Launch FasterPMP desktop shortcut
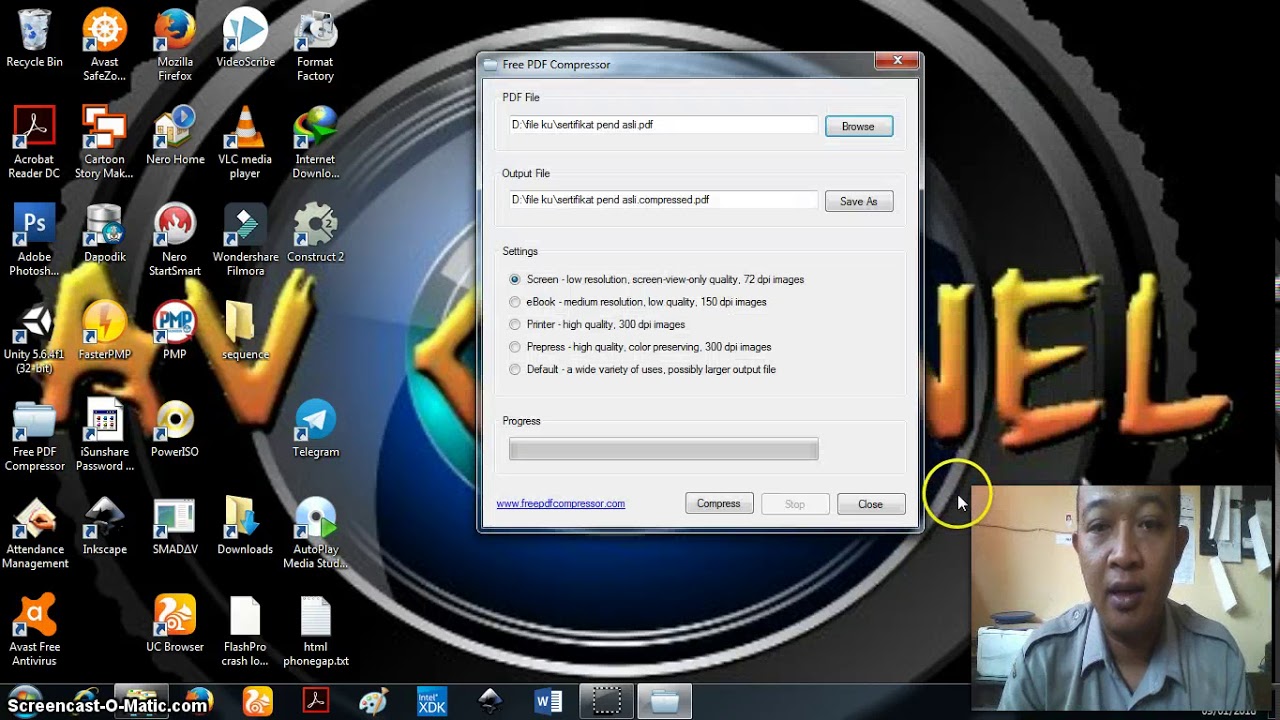1280x720 pixels. tap(104, 332)
